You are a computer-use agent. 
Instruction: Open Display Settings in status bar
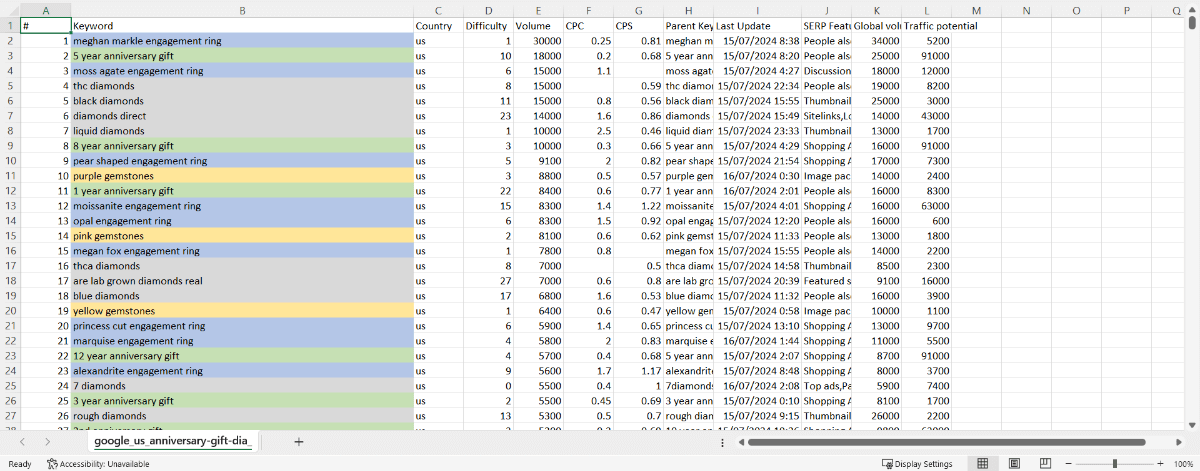click(x=916, y=464)
